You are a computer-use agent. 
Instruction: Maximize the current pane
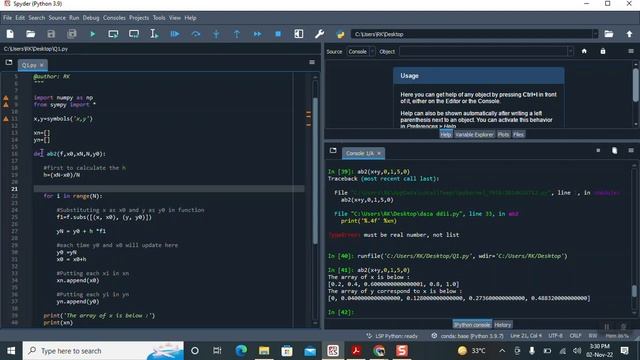[x=299, y=34]
